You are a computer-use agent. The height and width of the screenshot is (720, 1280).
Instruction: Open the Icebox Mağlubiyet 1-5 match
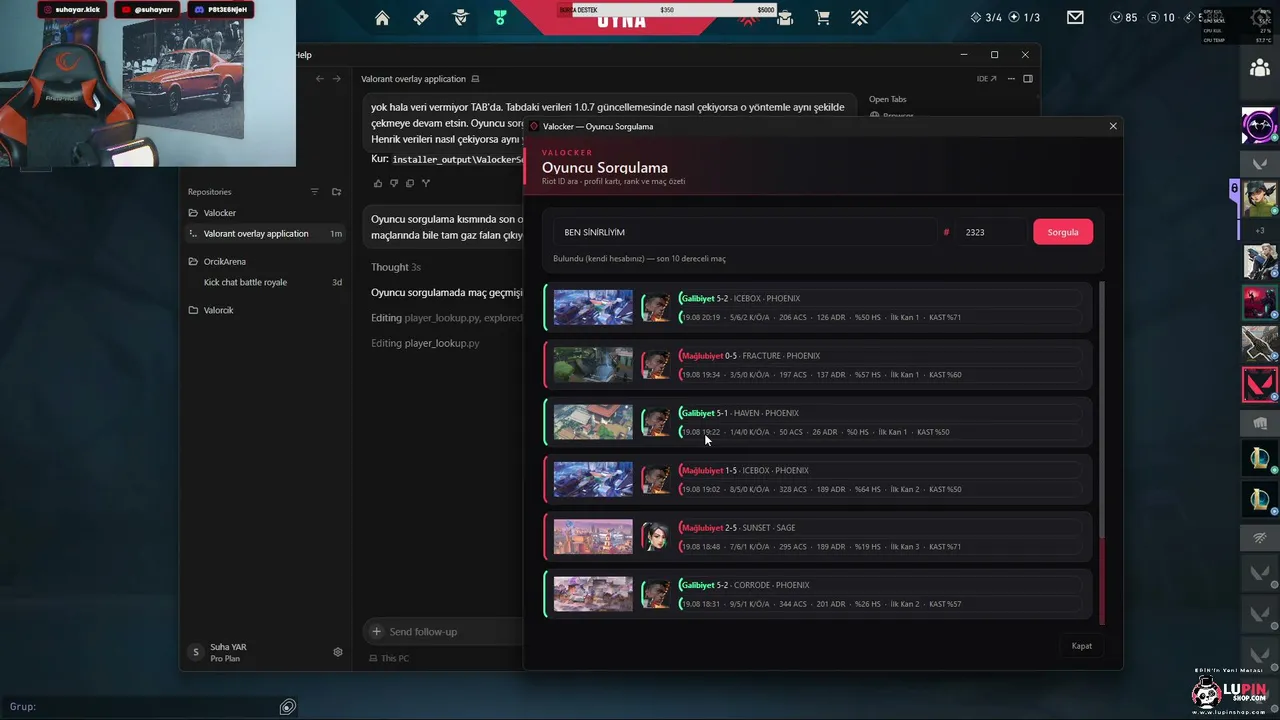point(817,480)
